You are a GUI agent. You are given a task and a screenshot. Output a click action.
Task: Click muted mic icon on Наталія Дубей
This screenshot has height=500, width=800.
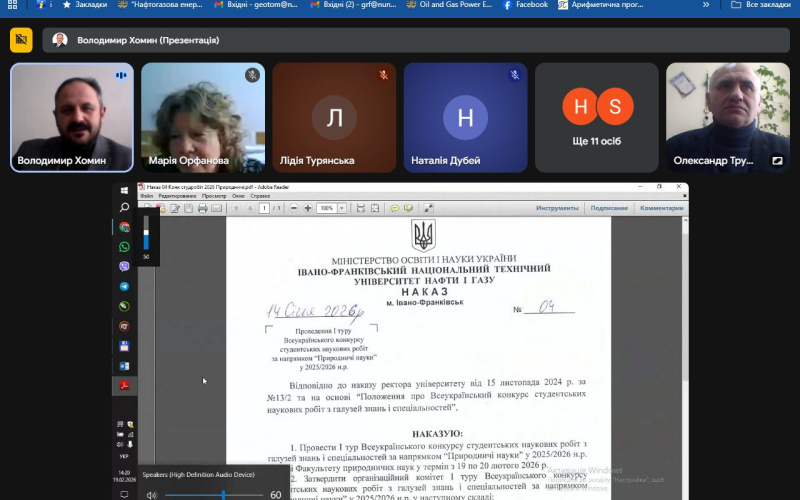pos(514,75)
